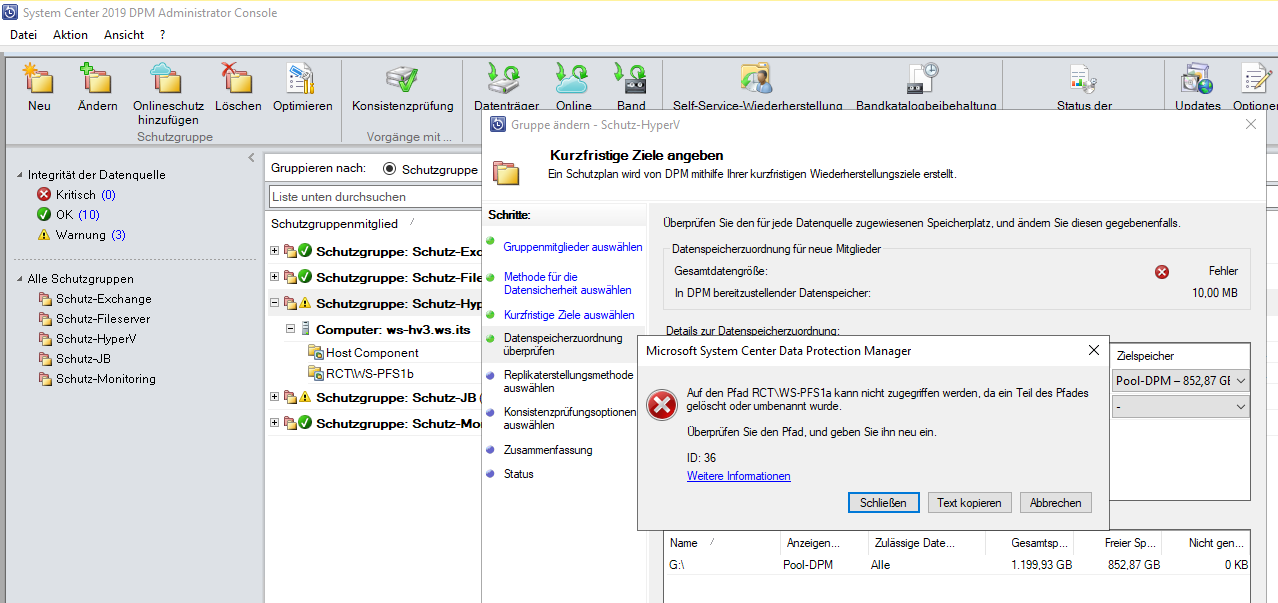The width and height of the screenshot is (1278, 603).
Task: Close the Gruppe ändern wizard window
Action: click(1250, 124)
